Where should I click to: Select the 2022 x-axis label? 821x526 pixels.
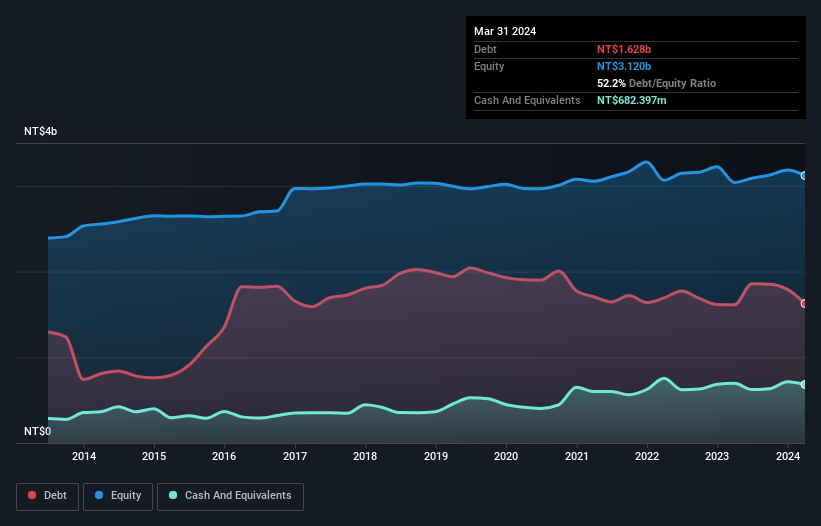pyautogui.click(x=647, y=456)
